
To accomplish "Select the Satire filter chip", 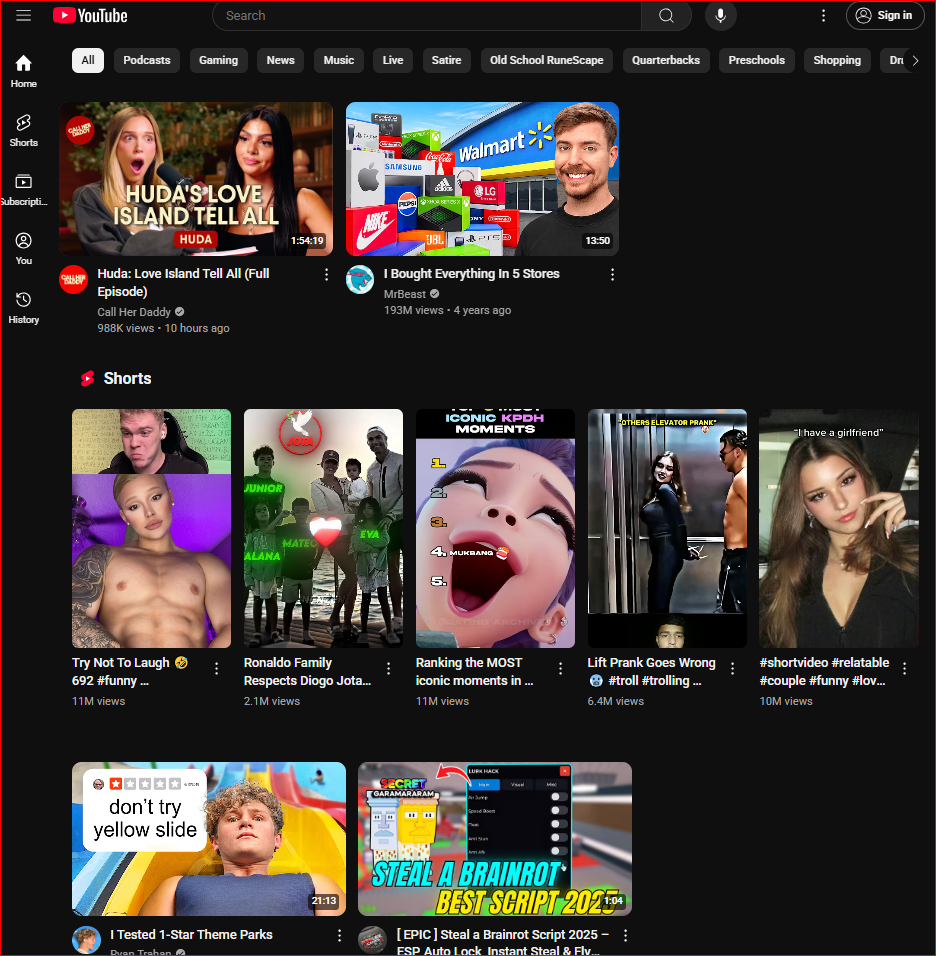I will point(446,60).
